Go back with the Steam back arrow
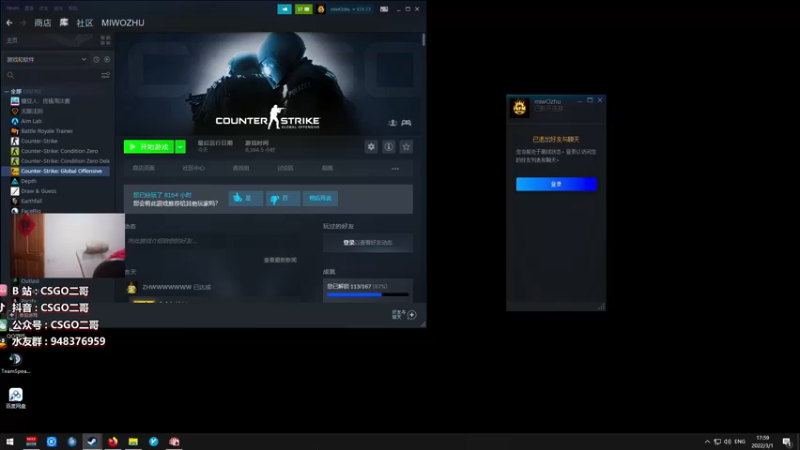The image size is (800, 450). (9, 22)
